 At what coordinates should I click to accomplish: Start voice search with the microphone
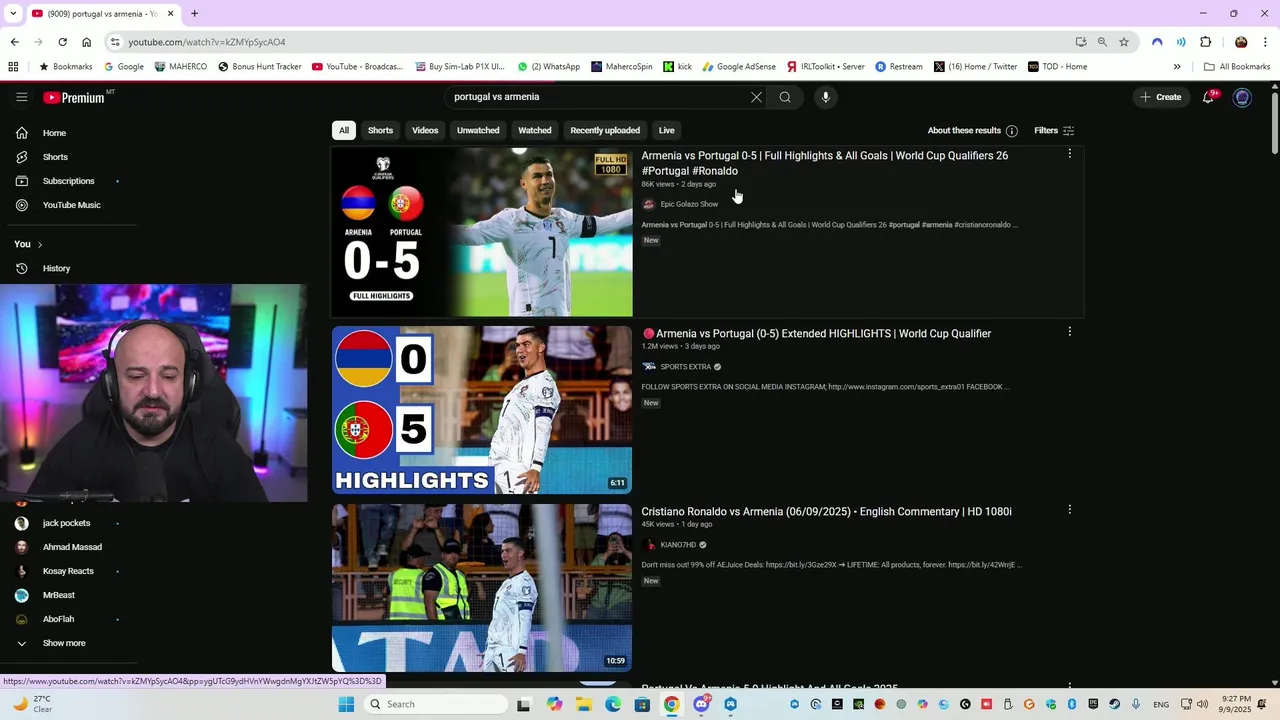point(825,97)
